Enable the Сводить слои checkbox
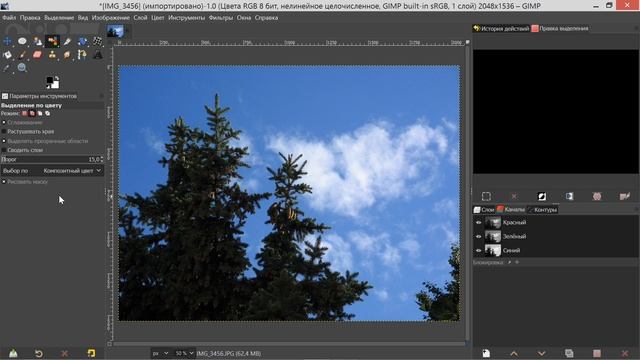This screenshot has height=360, width=640. tap(4, 150)
